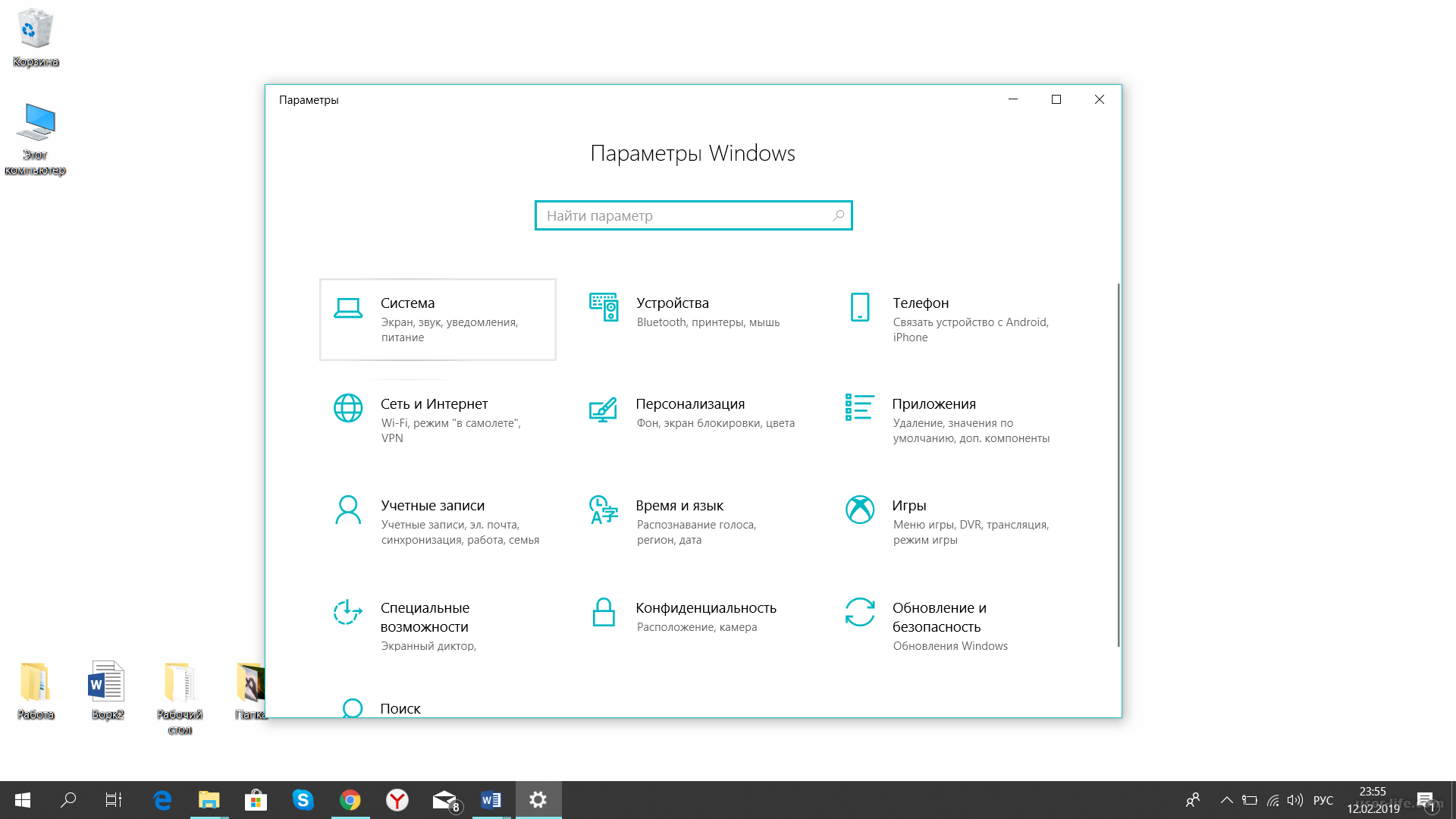Open the Приложения category title

934,403
